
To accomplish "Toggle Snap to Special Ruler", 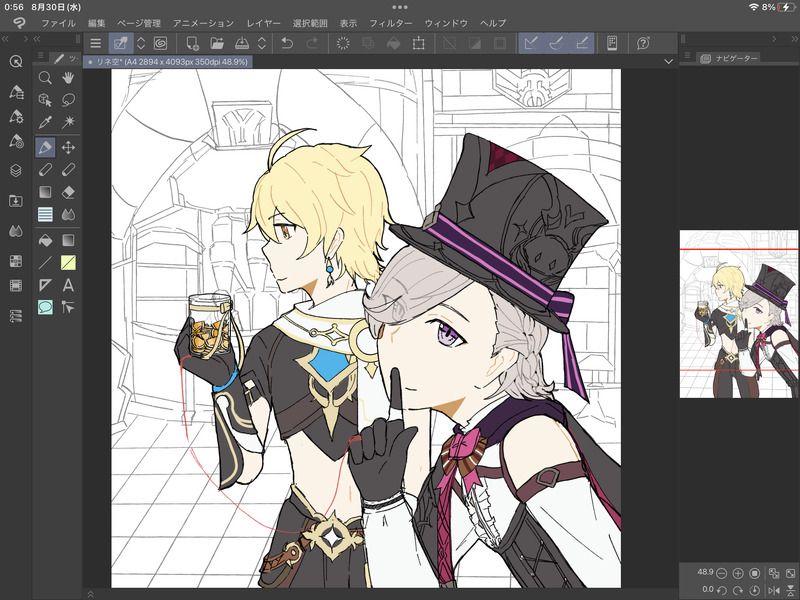I will tap(556, 43).
